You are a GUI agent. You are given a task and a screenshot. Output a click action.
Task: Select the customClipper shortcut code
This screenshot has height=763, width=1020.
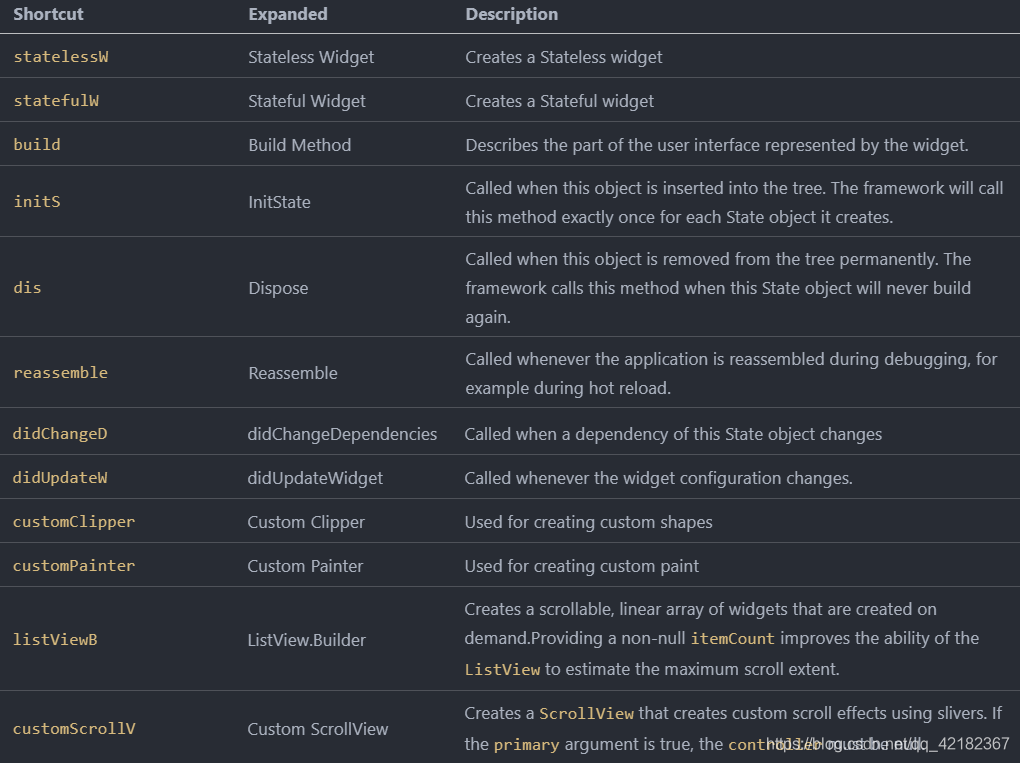(x=73, y=522)
